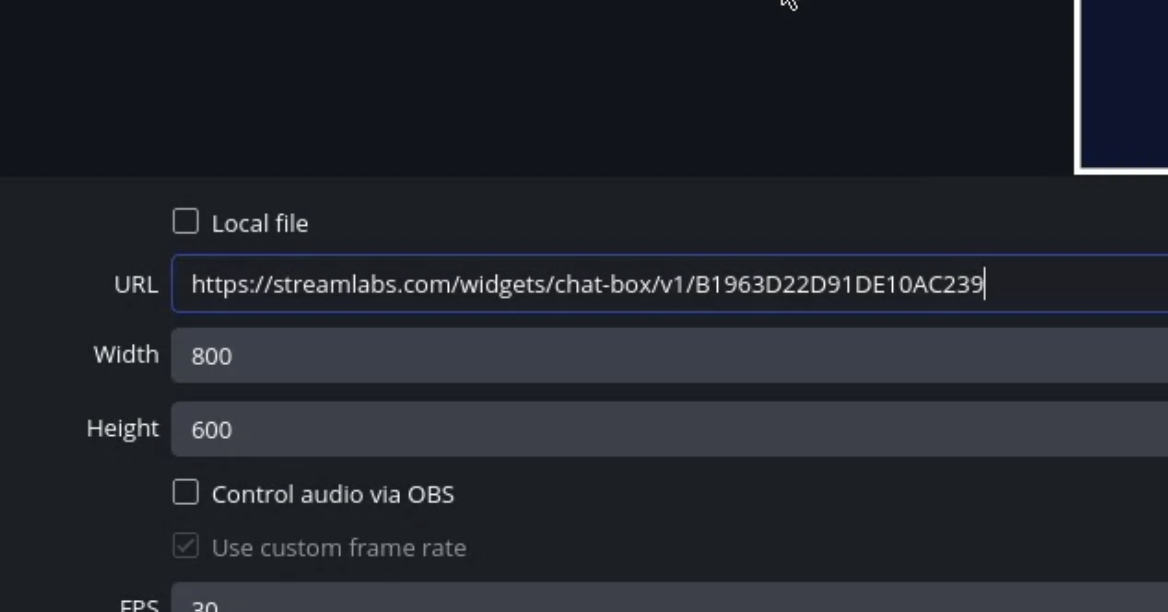This screenshot has height=612, width=1168.
Task: Click the Height label
Action: 121,428
